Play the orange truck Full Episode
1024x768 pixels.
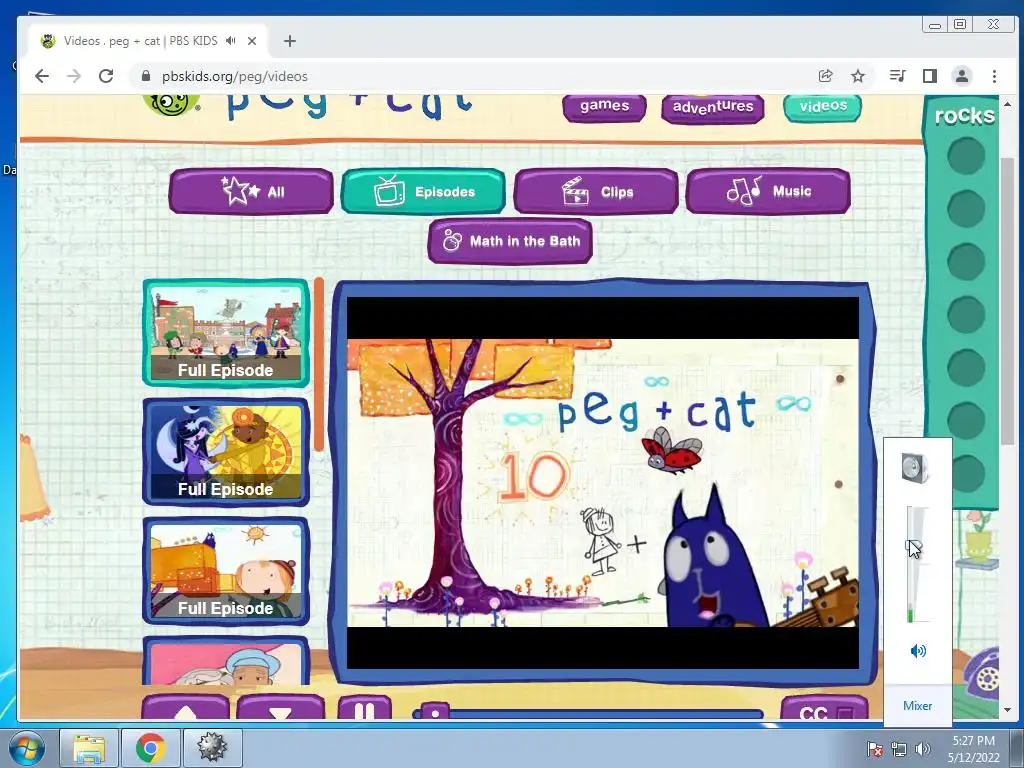pos(226,571)
